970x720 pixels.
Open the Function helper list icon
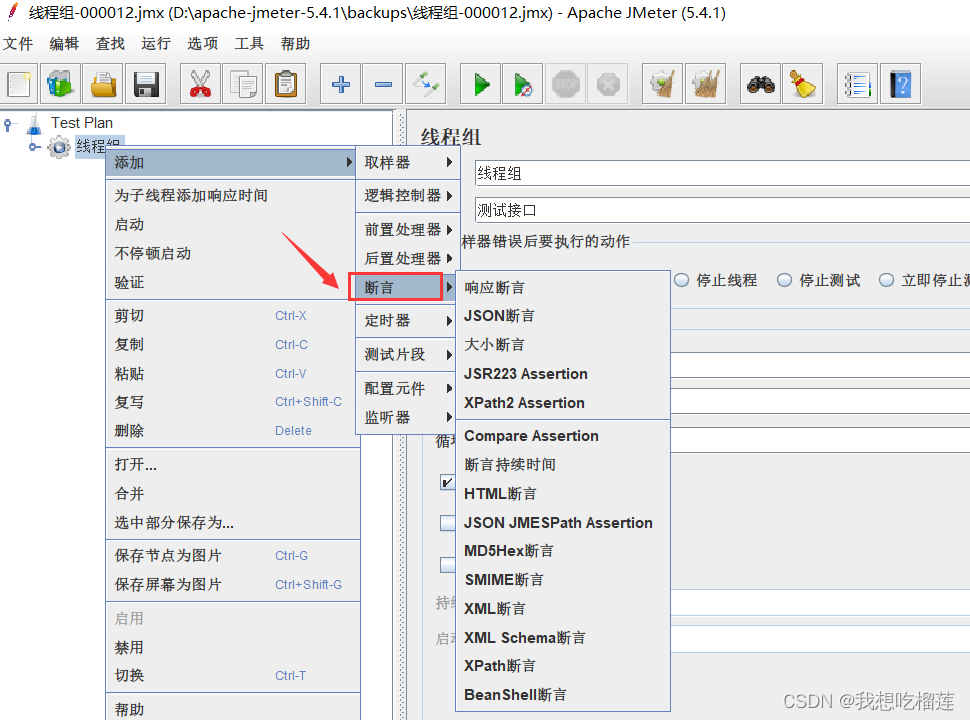pyautogui.click(x=857, y=84)
